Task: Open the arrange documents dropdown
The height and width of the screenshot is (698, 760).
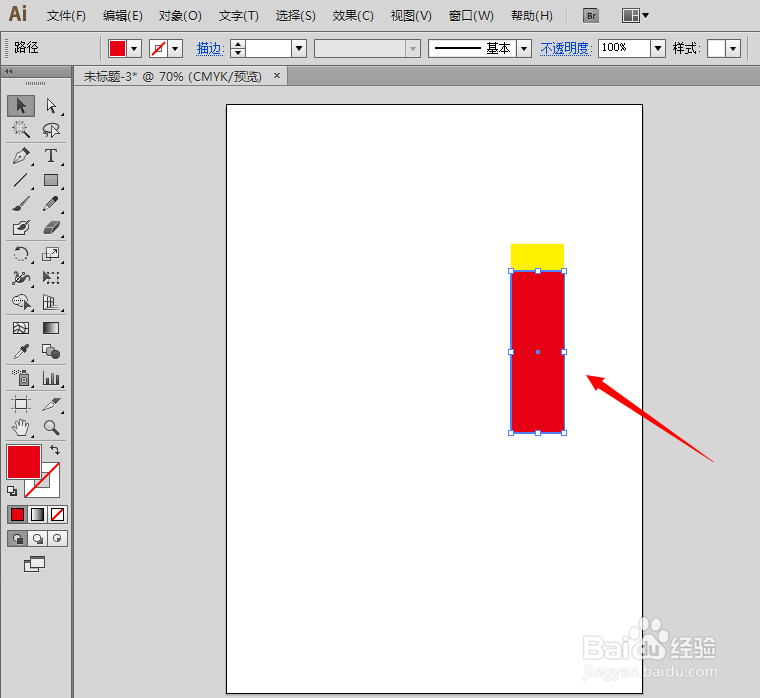Action: [x=635, y=16]
